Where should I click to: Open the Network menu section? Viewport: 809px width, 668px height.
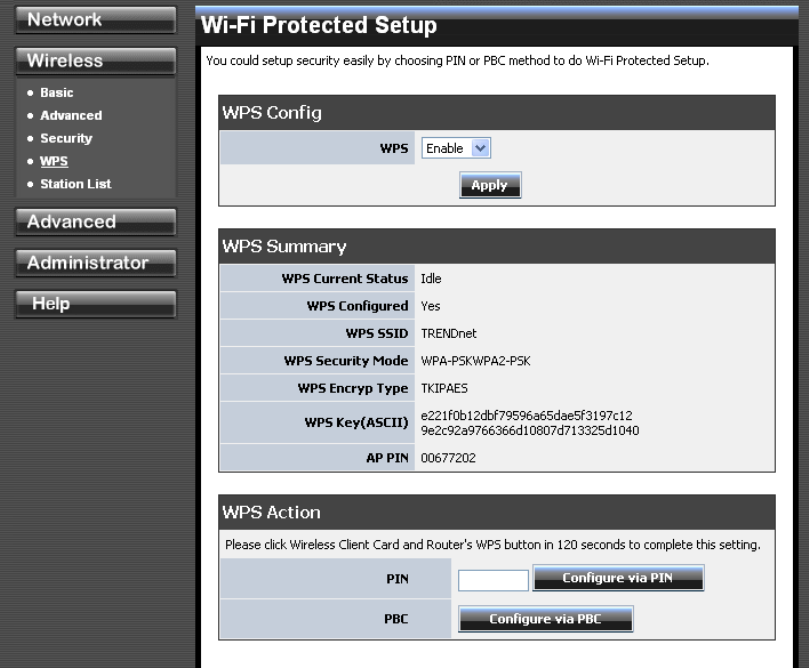95,20
